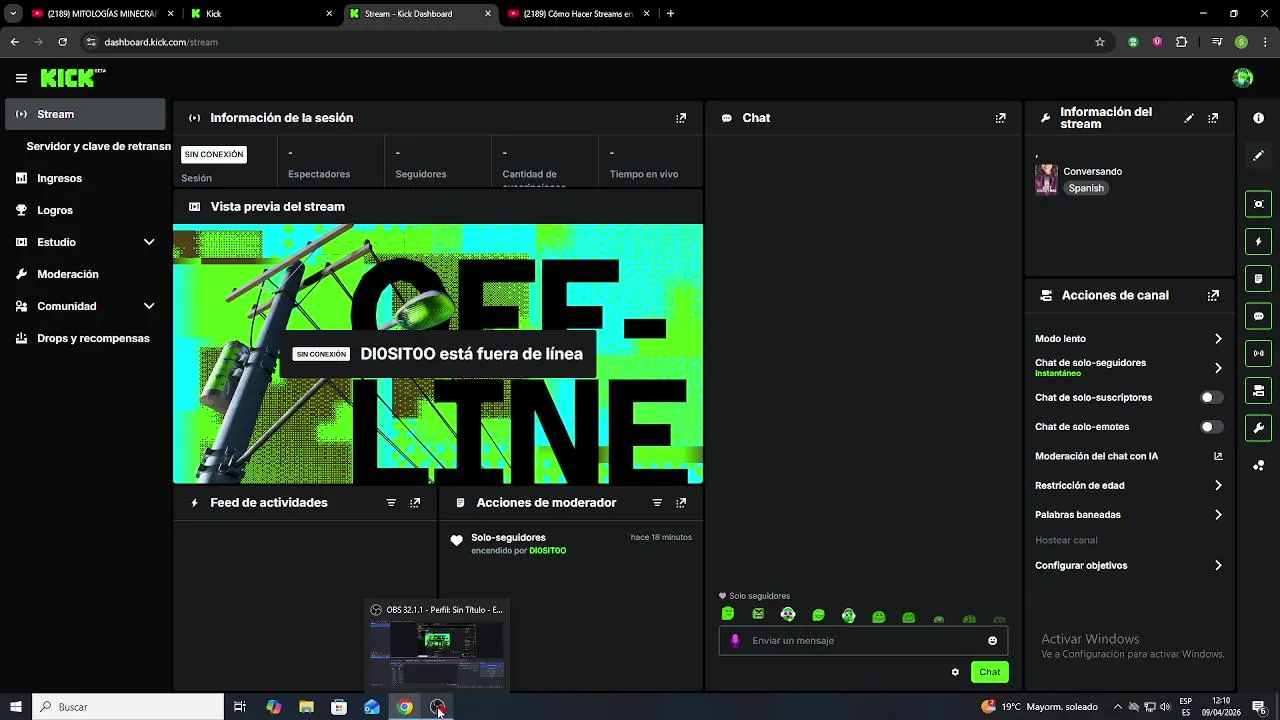Viewport: 1280px width, 720px height.
Task: Click the Spanish language tag
Action: pyautogui.click(x=1086, y=188)
